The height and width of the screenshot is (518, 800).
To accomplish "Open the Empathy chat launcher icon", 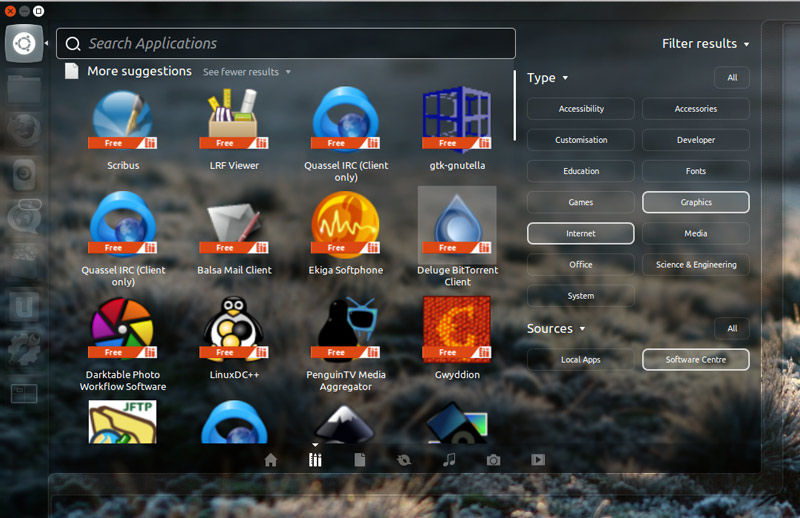I will 24,217.
